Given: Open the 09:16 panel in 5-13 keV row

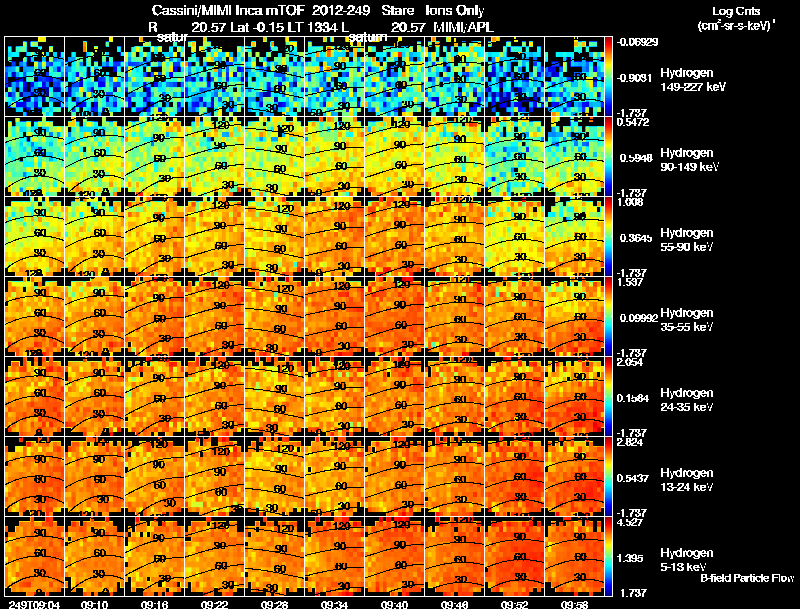Looking at the screenshot, I should 155,557.
